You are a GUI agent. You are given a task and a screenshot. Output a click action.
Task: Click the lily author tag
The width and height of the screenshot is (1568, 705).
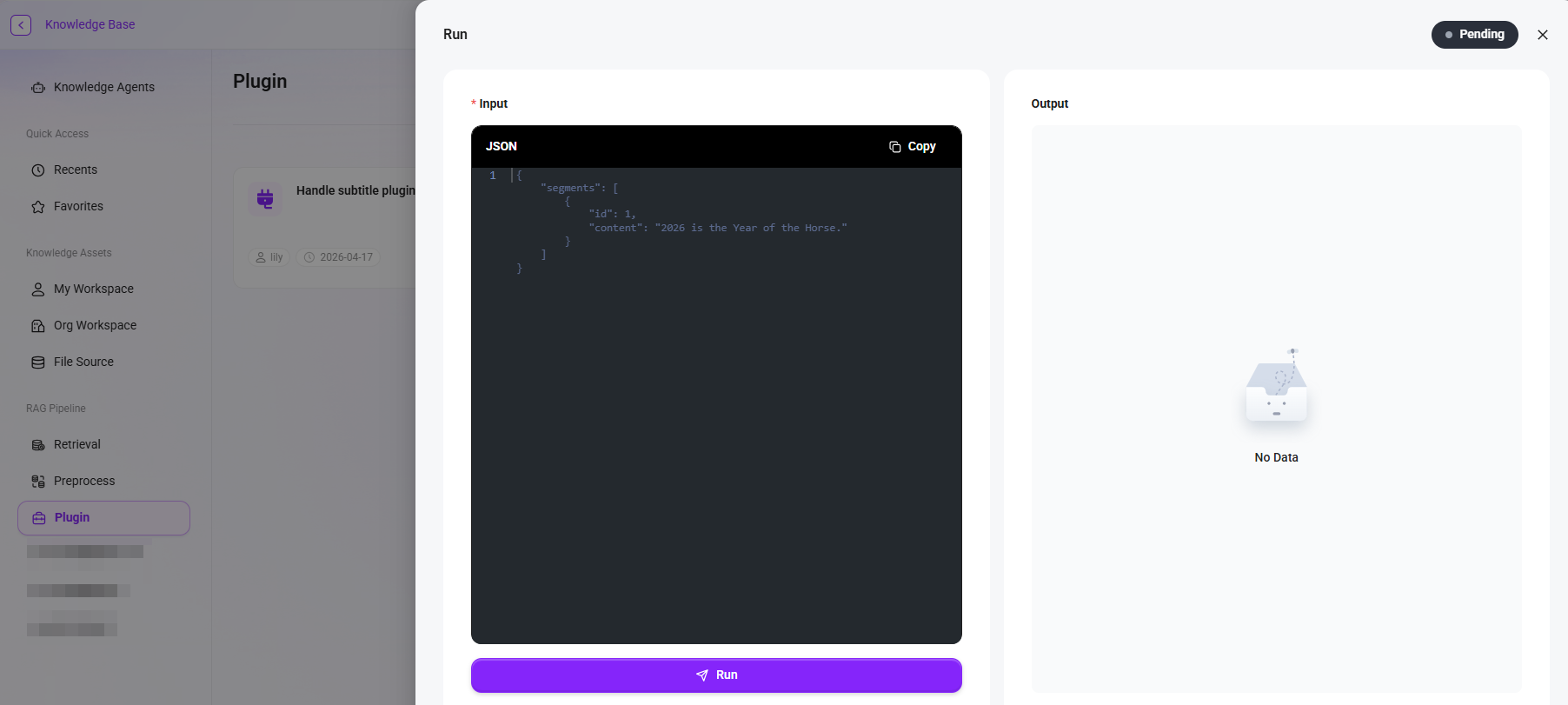click(269, 257)
